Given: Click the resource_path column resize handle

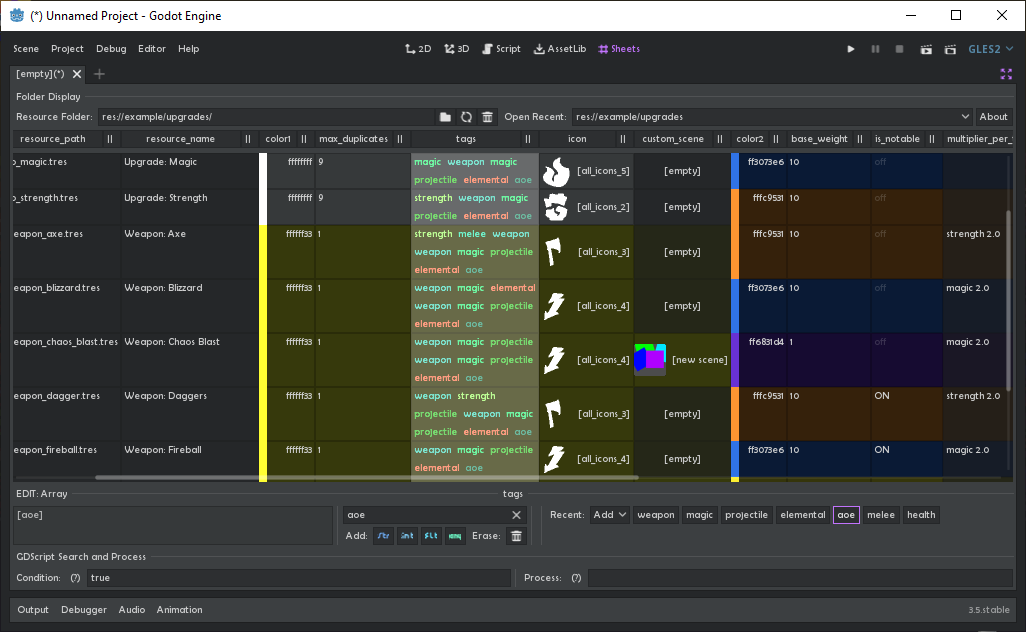Looking at the screenshot, I should [x=110, y=139].
